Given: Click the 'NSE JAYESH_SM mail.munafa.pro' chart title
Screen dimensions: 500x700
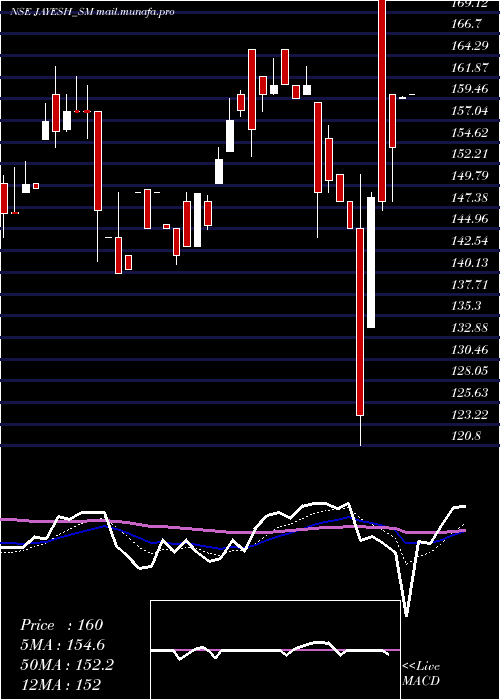Looking at the screenshot, I should 92,12.
